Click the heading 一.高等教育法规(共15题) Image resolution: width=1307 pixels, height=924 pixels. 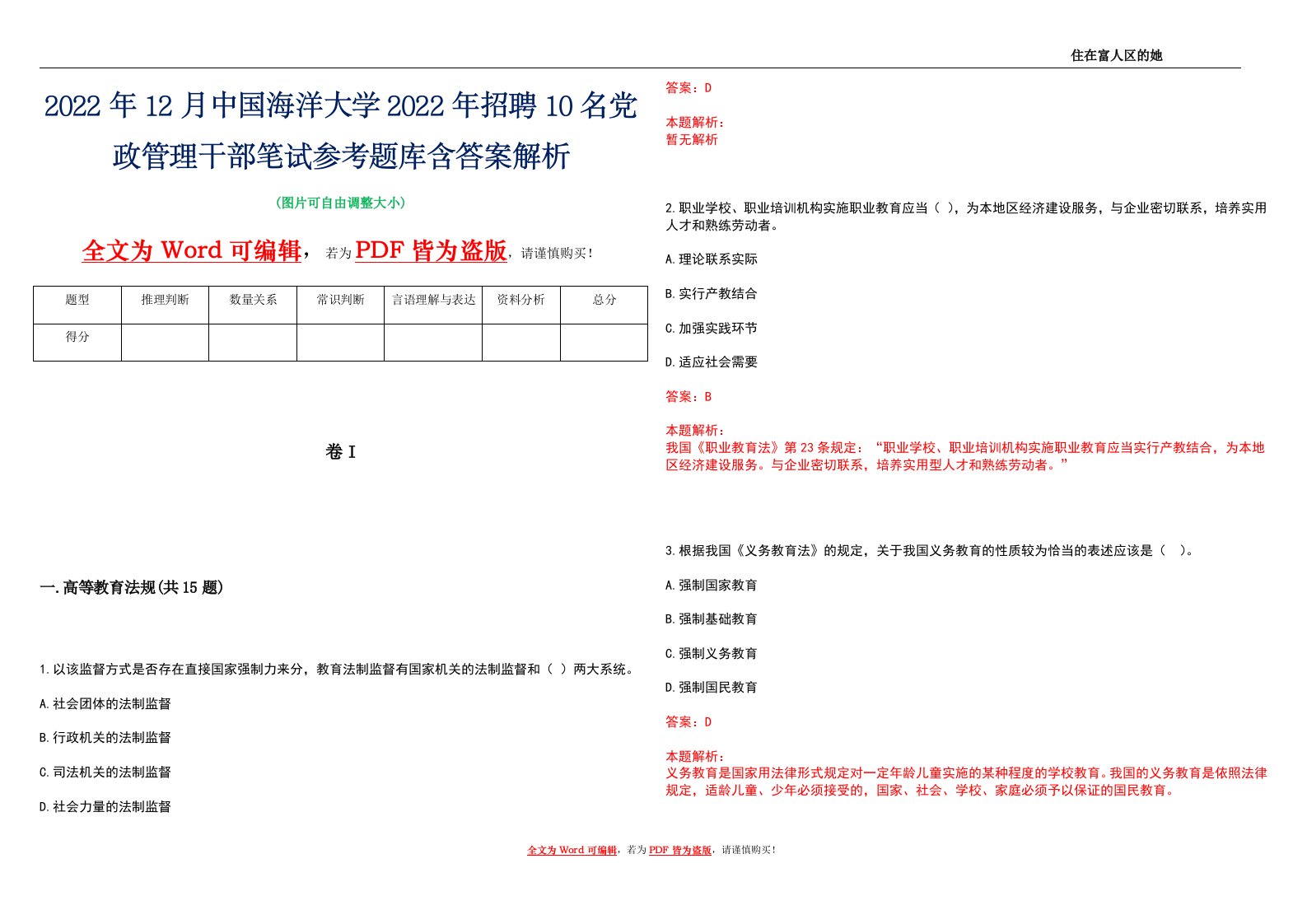[x=132, y=587]
